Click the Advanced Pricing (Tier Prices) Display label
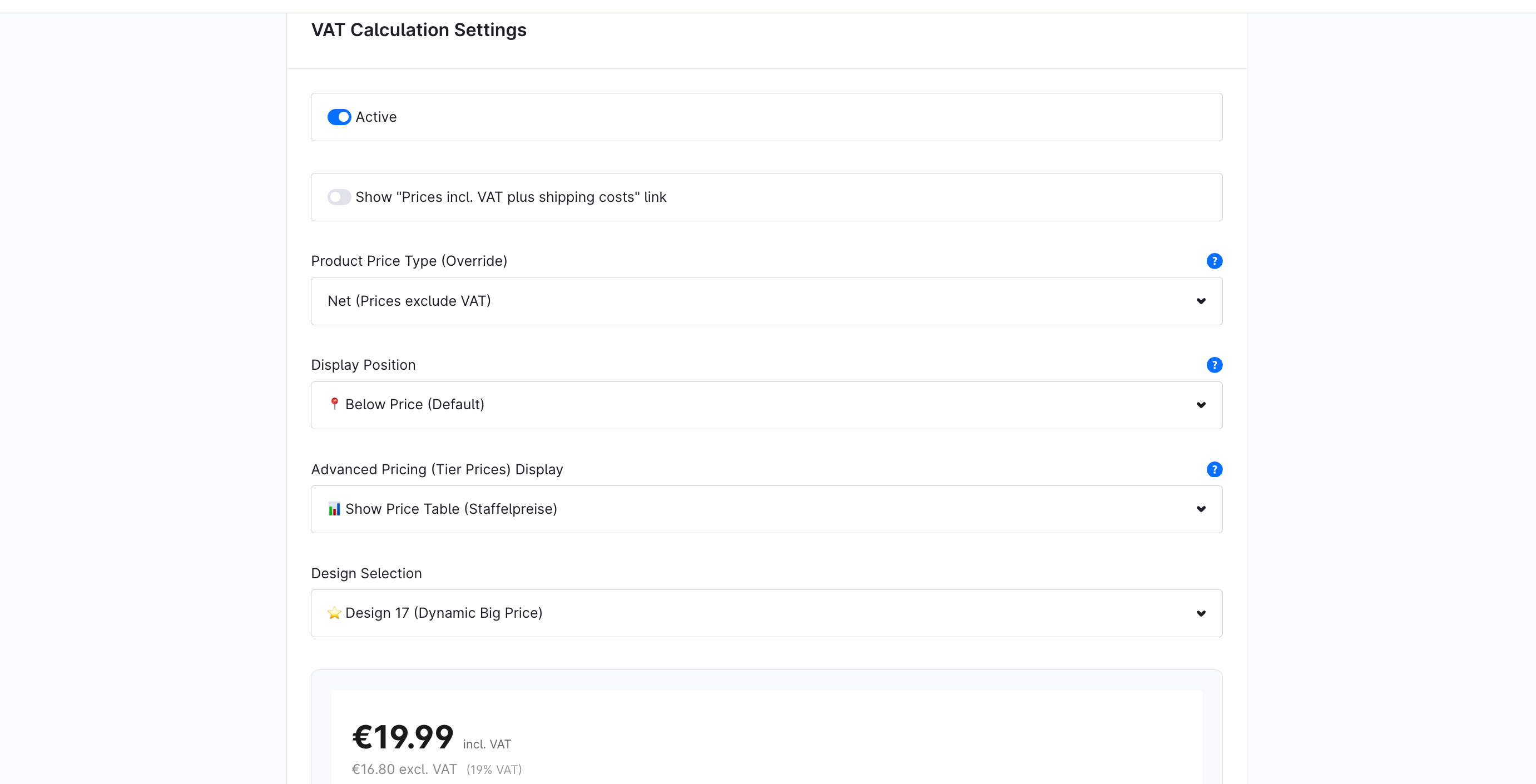The width and height of the screenshot is (1536, 784). pos(437,470)
